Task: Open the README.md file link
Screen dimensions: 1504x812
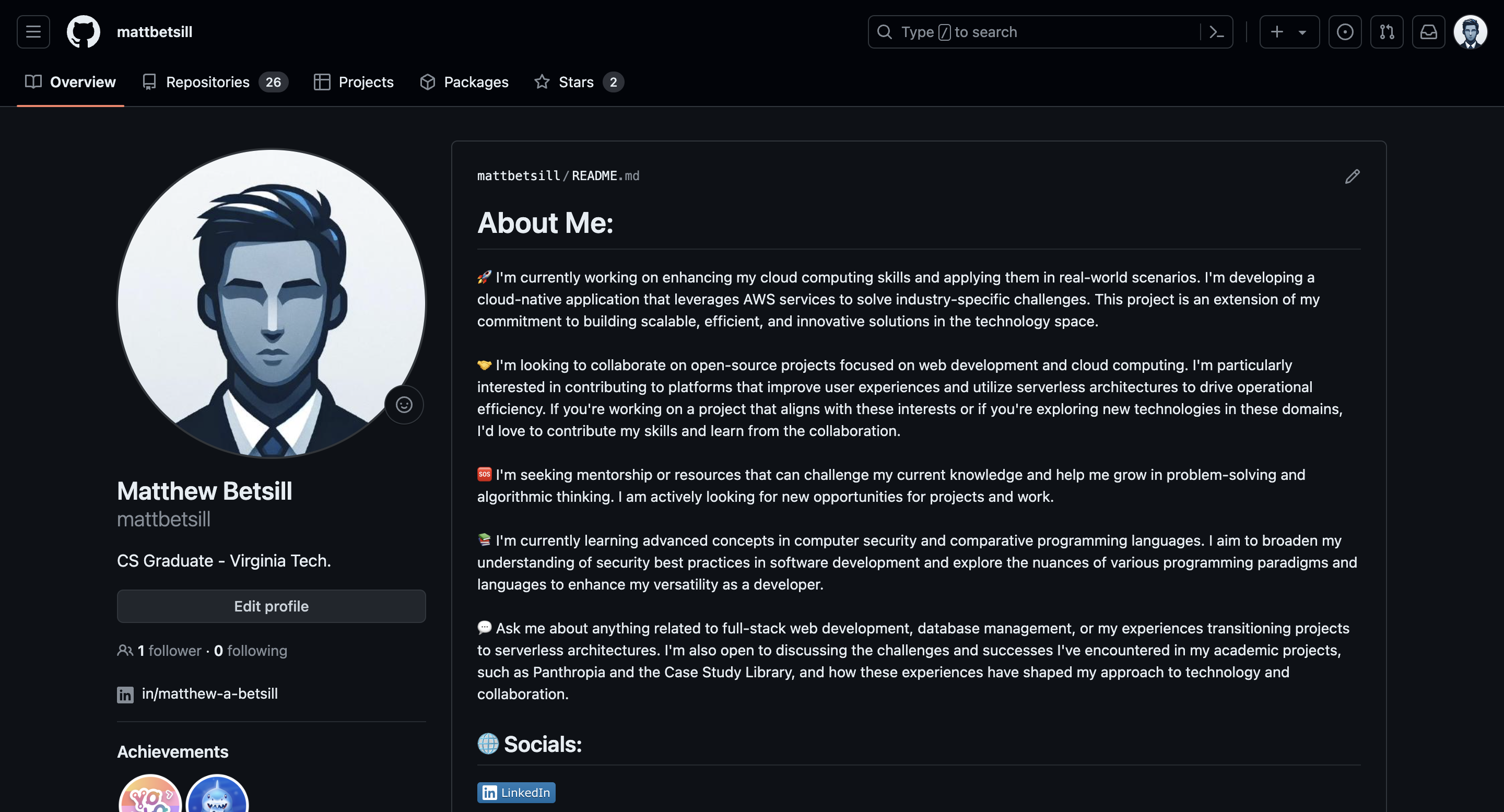Action: point(605,175)
